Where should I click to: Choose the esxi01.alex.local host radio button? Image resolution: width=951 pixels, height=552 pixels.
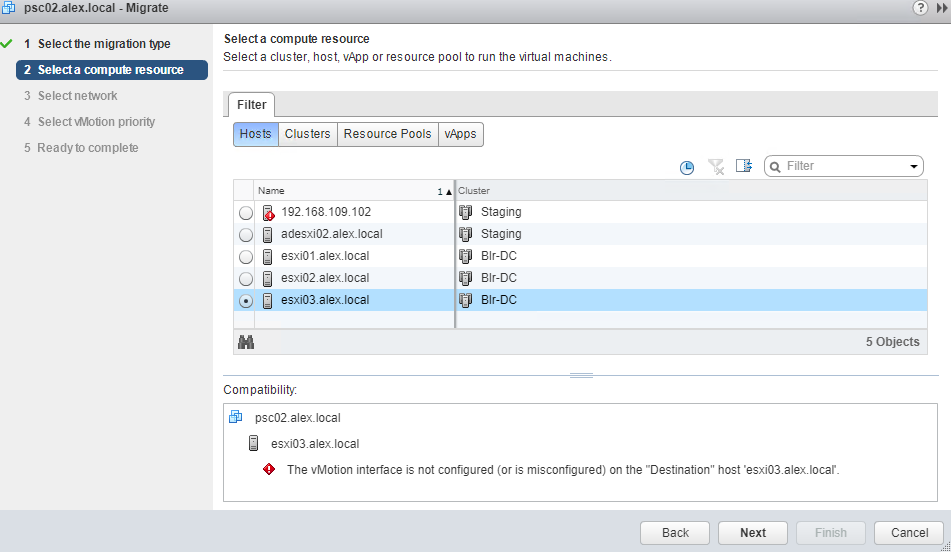(x=246, y=257)
